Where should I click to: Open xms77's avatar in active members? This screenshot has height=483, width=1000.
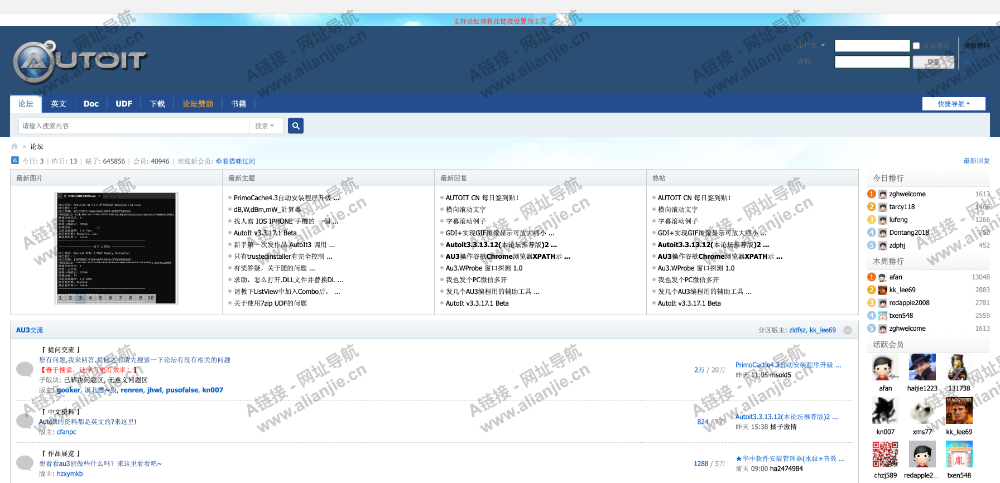922,410
